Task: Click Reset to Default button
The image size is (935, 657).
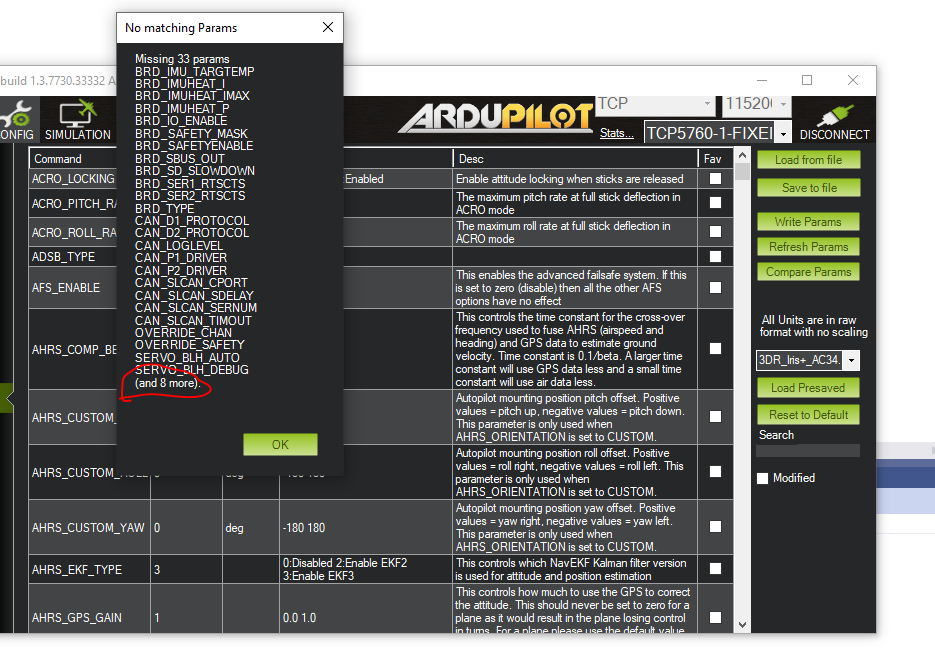Action: tap(808, 415)
